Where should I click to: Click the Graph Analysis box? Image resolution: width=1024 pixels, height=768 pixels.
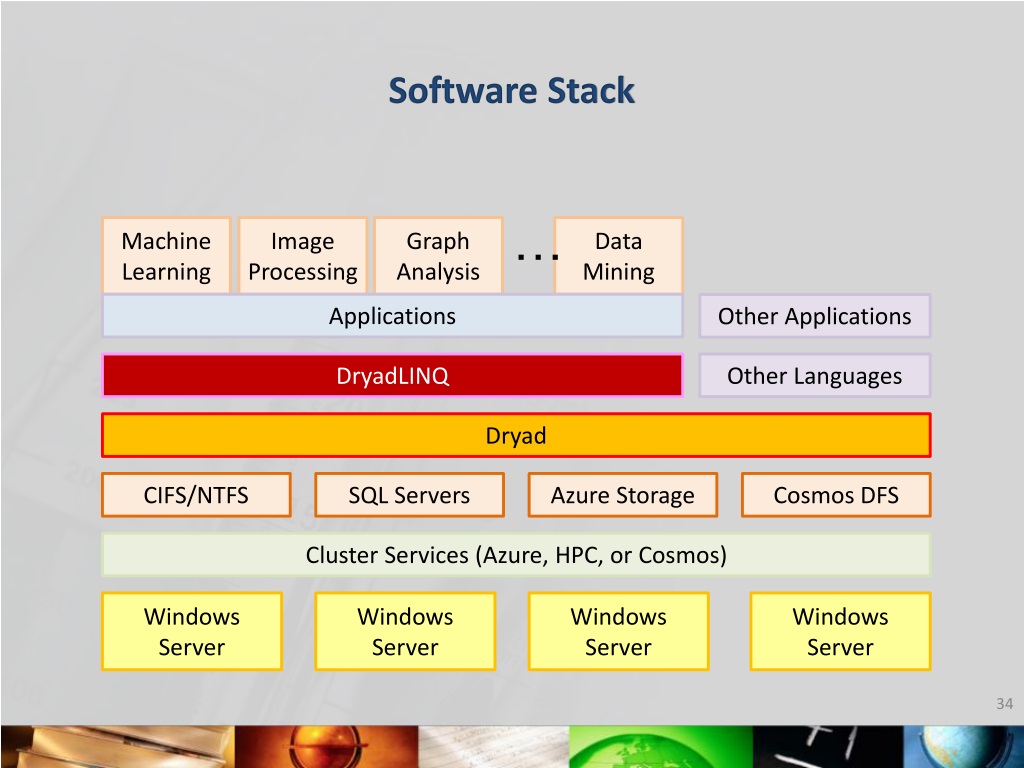coord(438,256)
